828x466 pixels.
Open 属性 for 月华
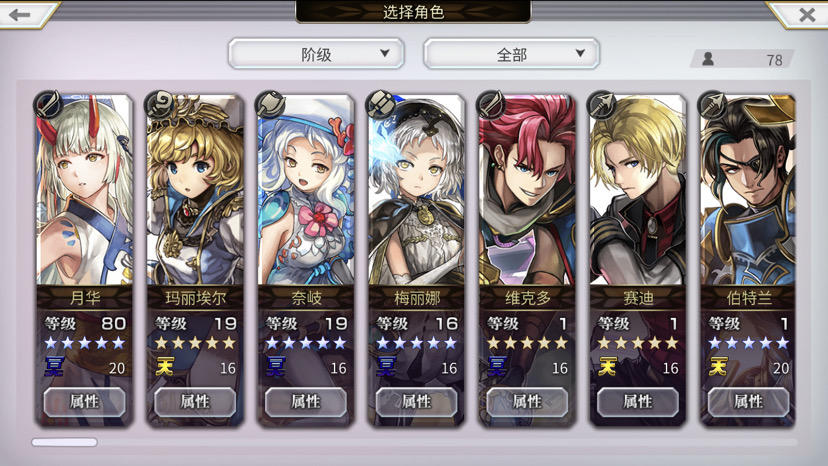pyautogui.click(x=84, y=402)
